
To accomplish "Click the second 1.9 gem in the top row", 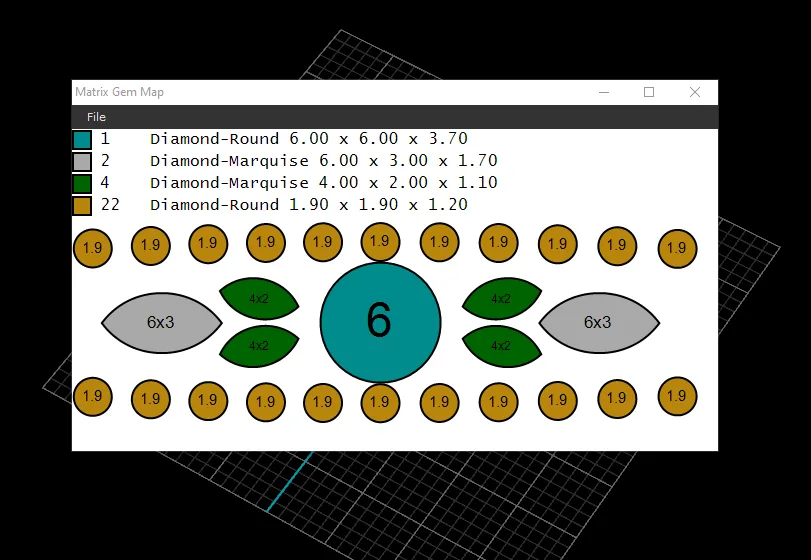I will pyautogui.click(x=151, y=245).
